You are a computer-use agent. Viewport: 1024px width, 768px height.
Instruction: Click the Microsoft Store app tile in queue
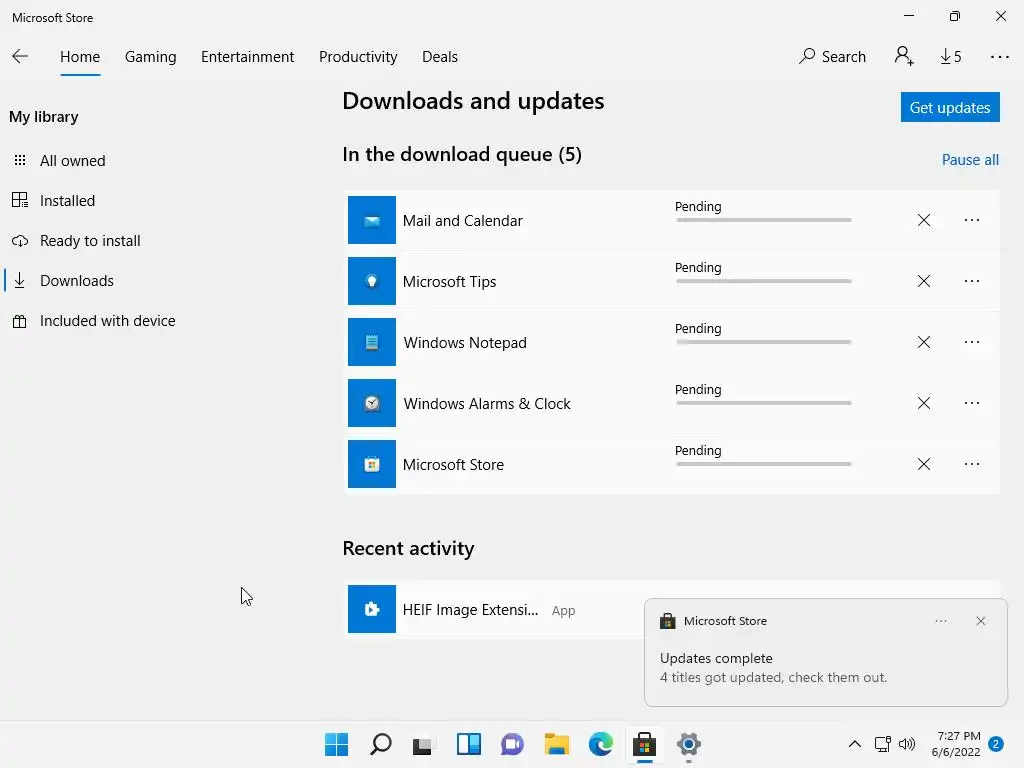tap(372, 464)
